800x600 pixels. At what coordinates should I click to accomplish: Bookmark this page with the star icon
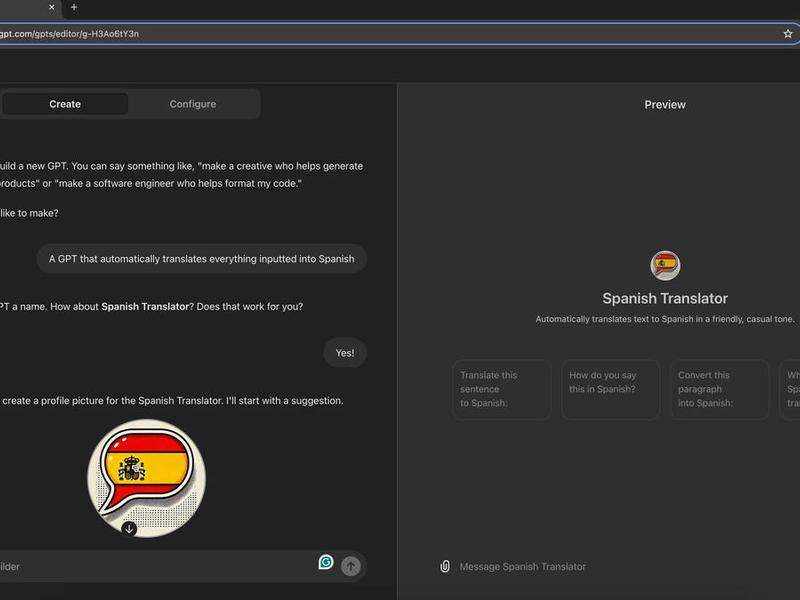(x=788, y=34)
